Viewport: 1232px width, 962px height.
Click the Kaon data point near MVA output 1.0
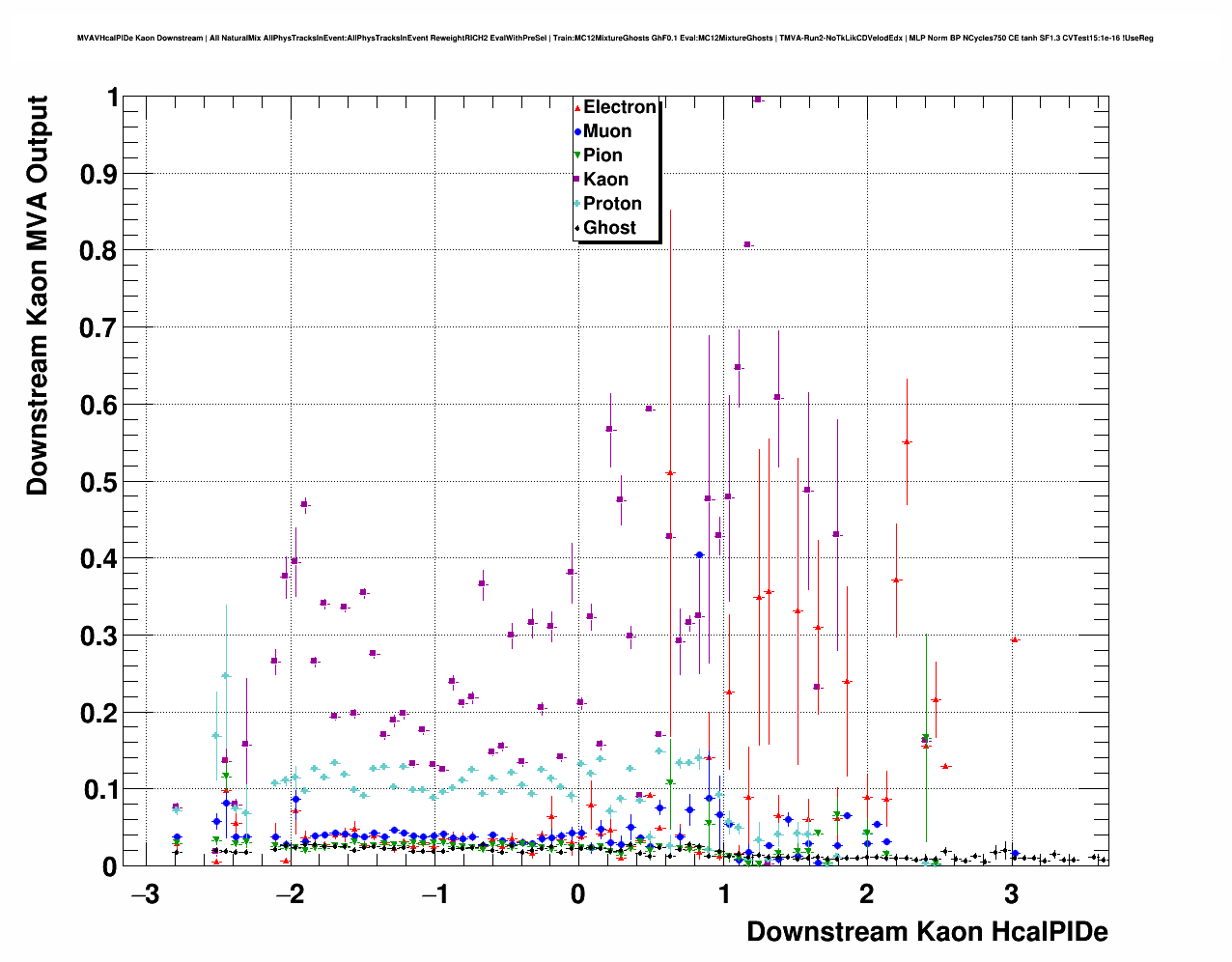[x=758, y=99]
